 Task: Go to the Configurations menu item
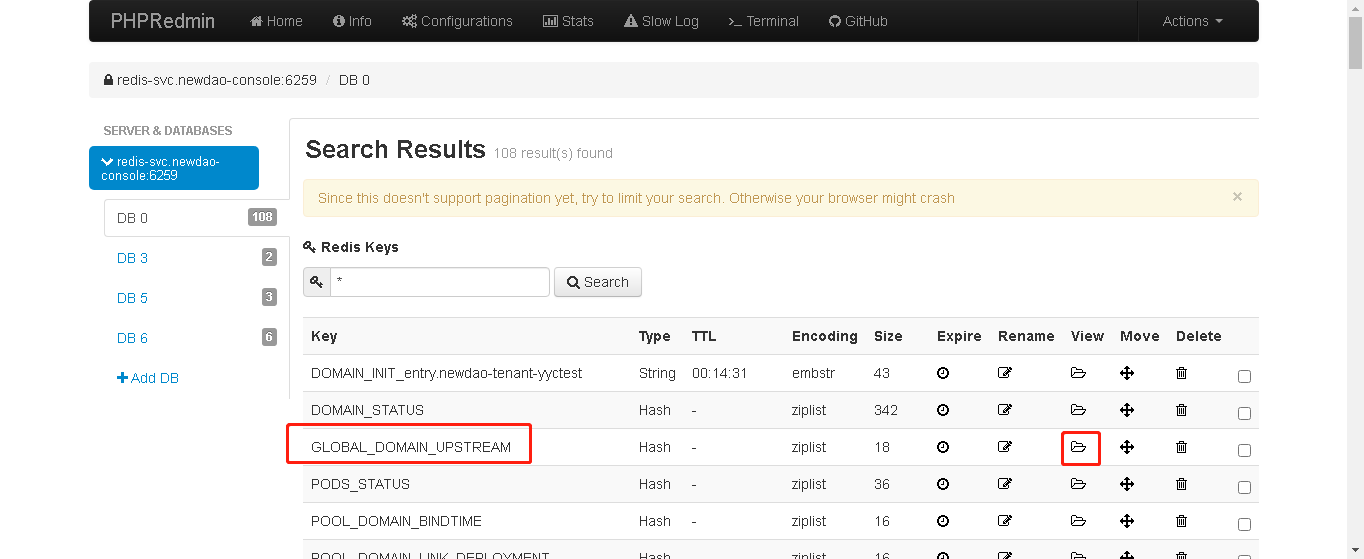pos(457,21)
